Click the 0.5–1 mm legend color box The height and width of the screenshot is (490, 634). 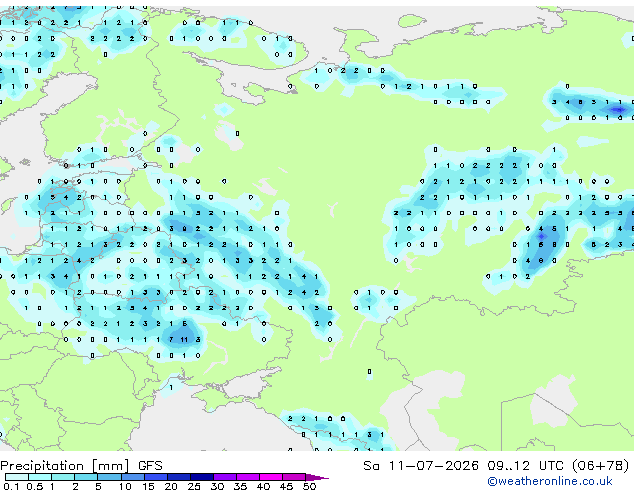tap(40, 477)
